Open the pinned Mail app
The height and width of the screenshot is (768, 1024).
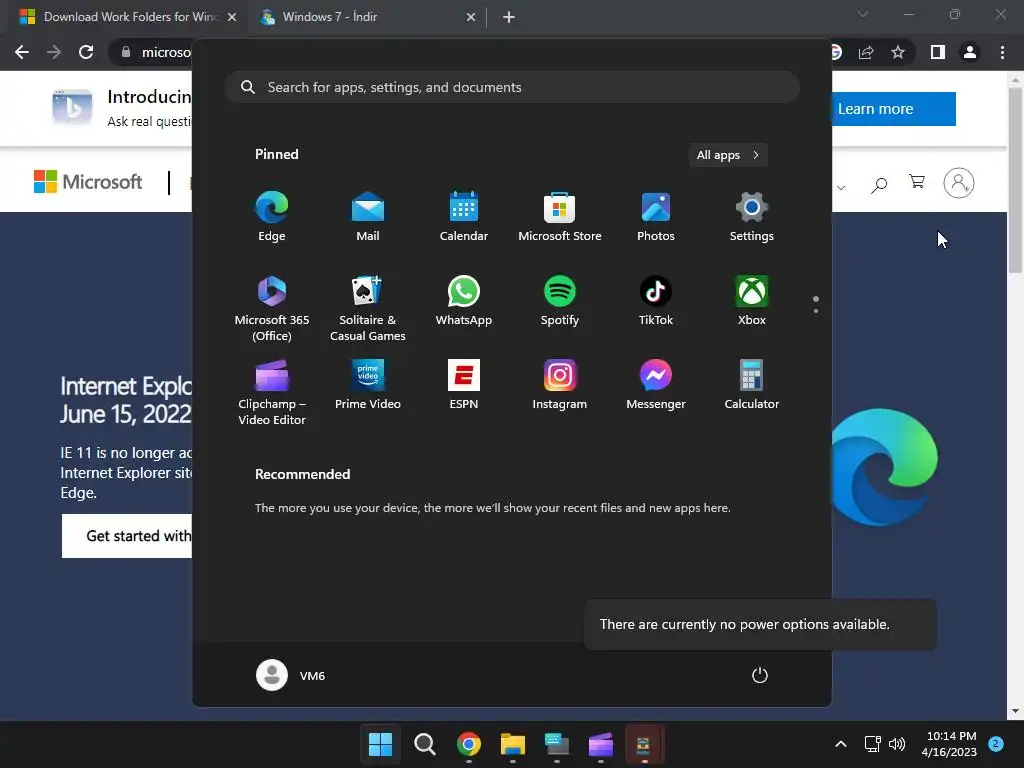tap(368, 217)
